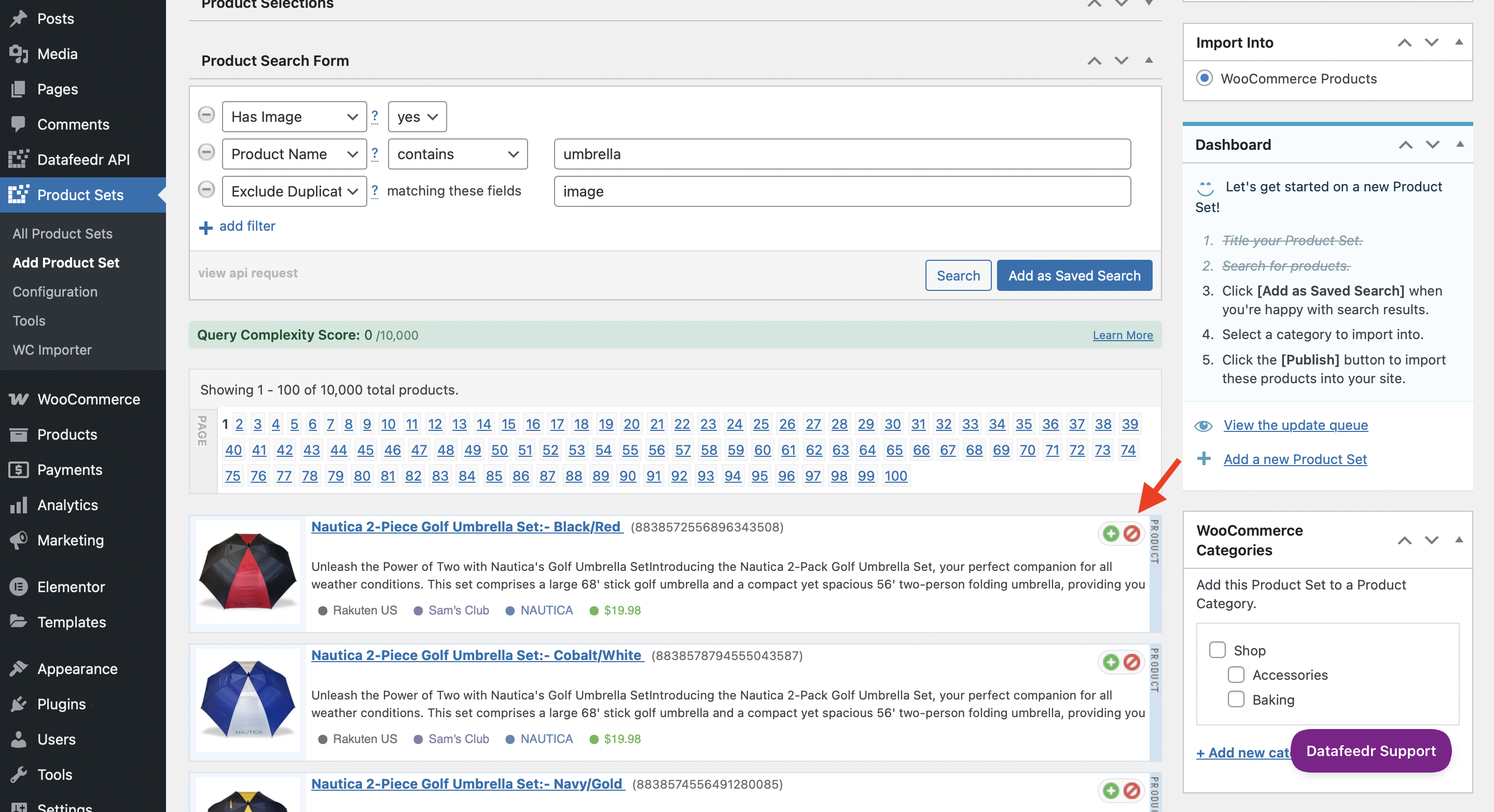1494x812 pixels.
Task: Click the umbrella product name text field
Action: point(842,153)
